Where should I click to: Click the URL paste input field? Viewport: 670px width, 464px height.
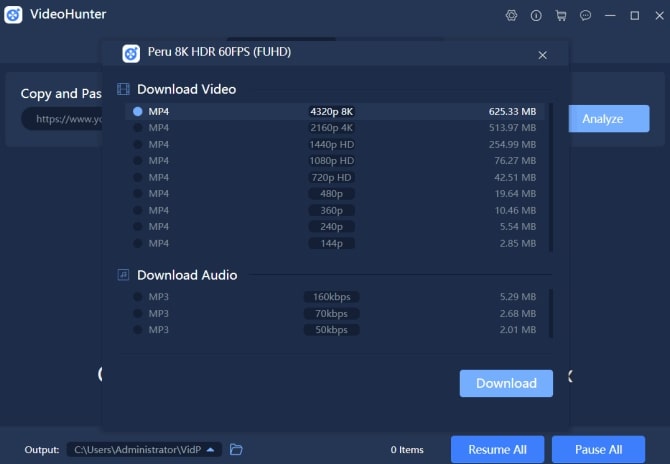pyautogui.click(x=60, y=118)
